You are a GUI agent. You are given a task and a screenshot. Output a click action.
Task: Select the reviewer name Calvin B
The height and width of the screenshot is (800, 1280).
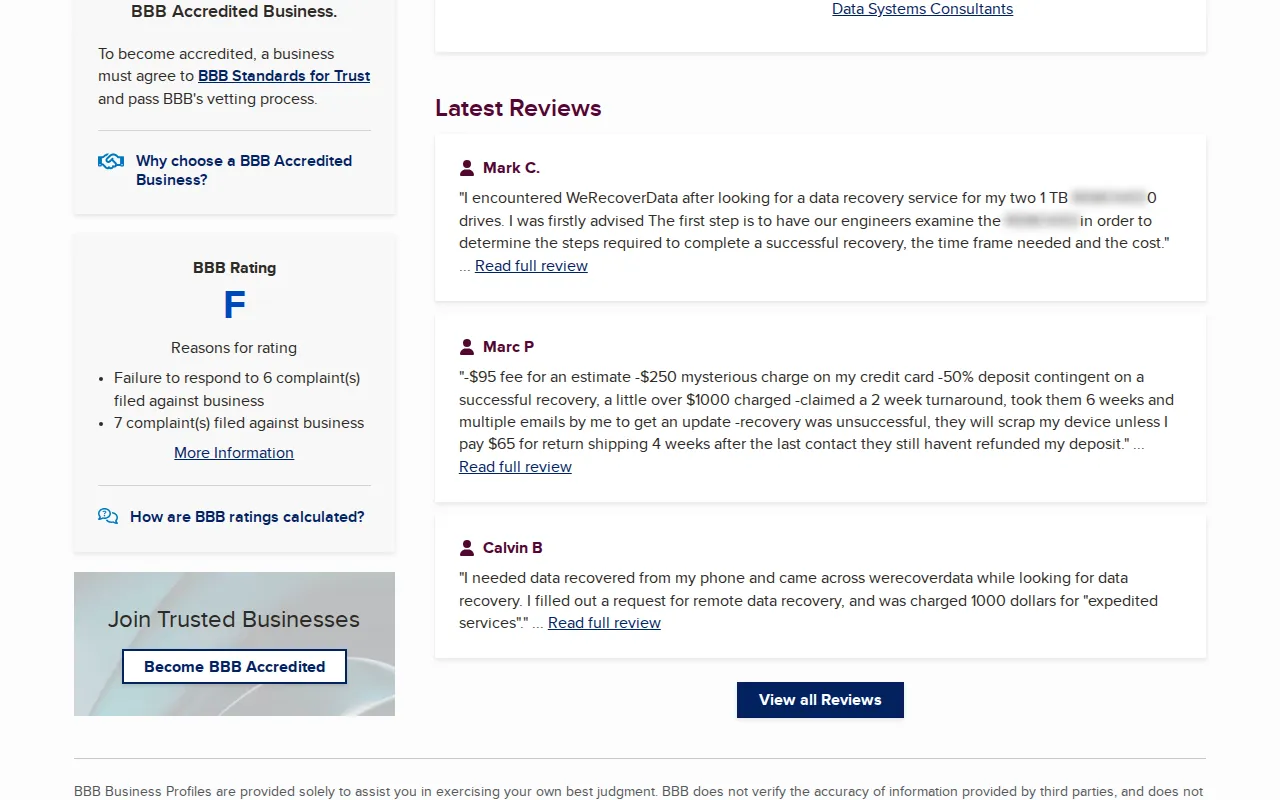[512, 548]
